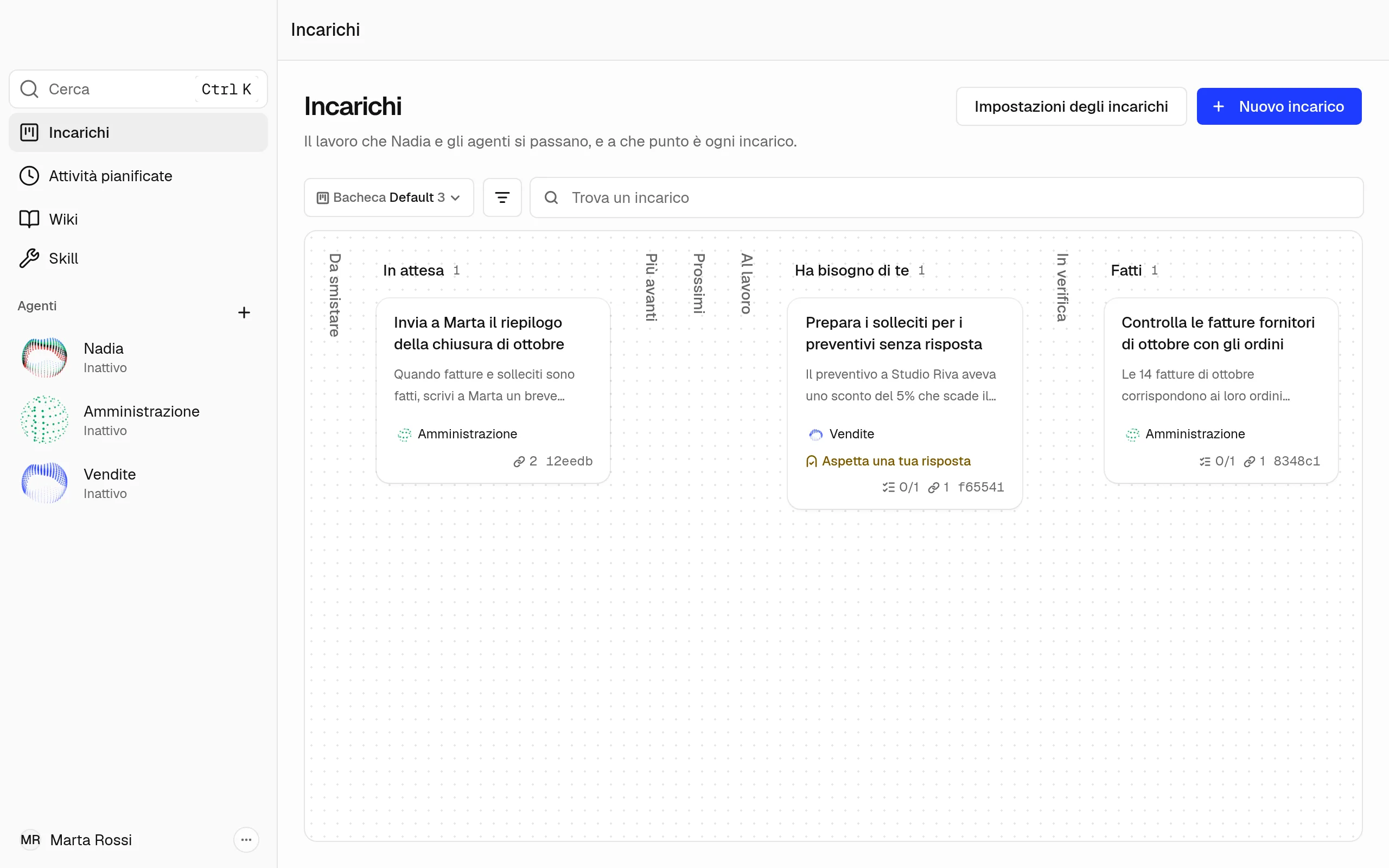Select the Vendite agent in sidebar

coord(138,483)
